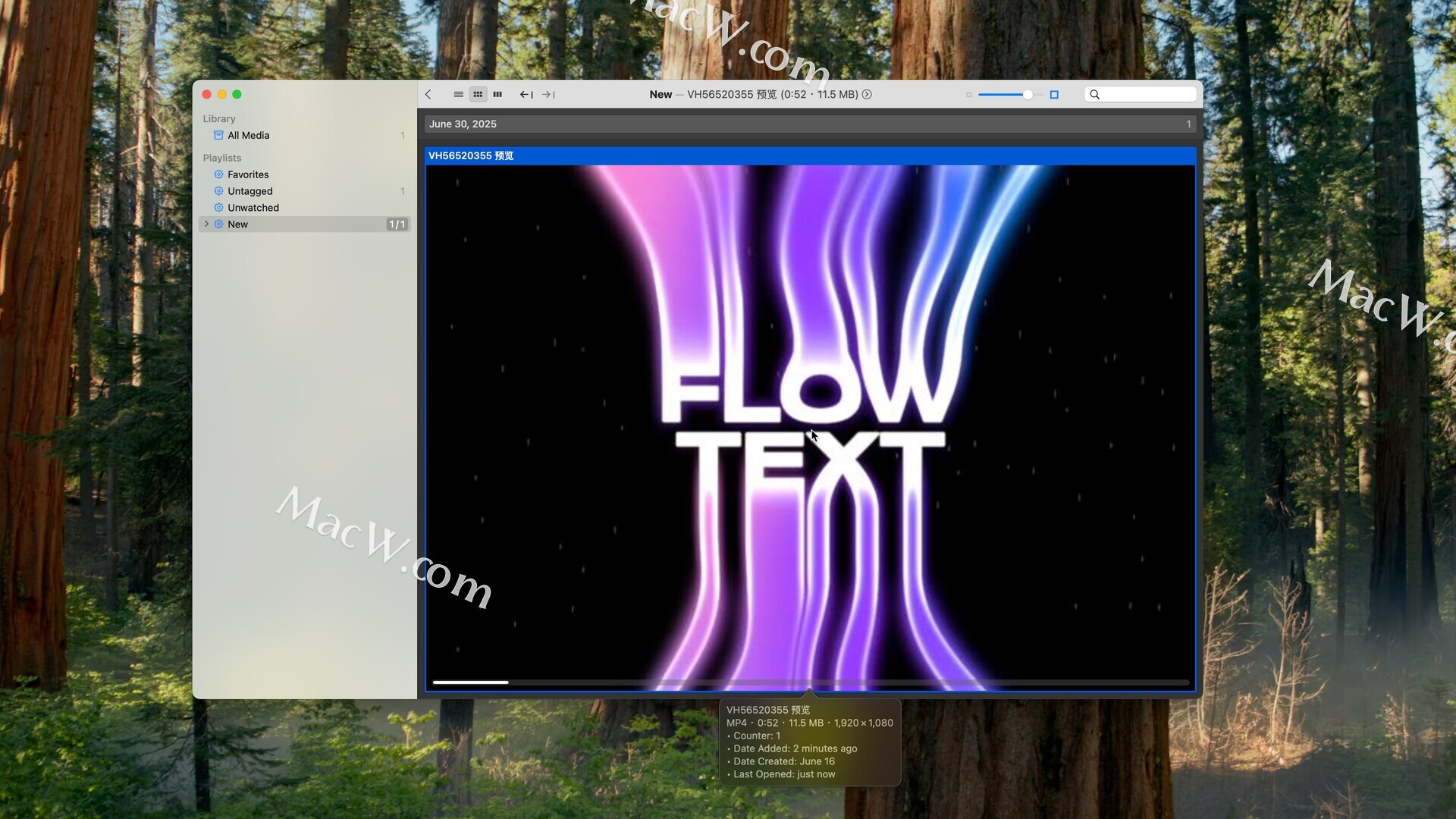Switch to column view
Screen dimensions: 1456x819
[x=497, y=94]
